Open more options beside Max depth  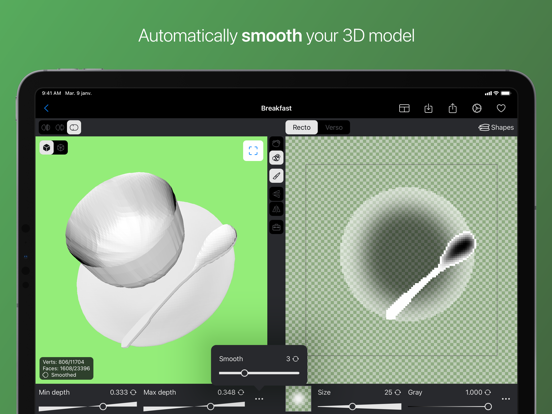(x=259, y=399)
